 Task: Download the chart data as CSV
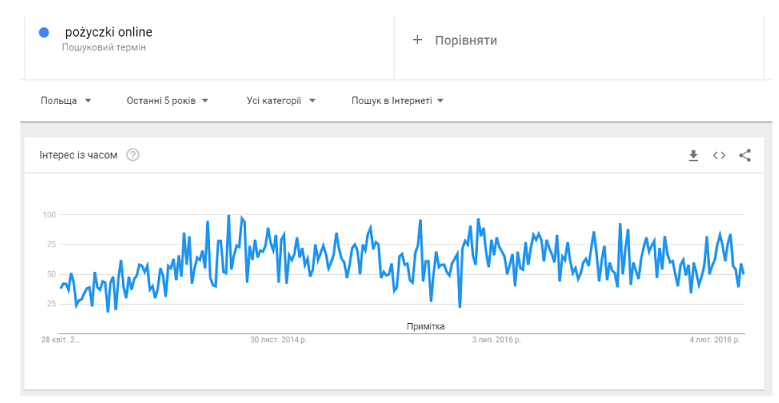coord(693,155)
